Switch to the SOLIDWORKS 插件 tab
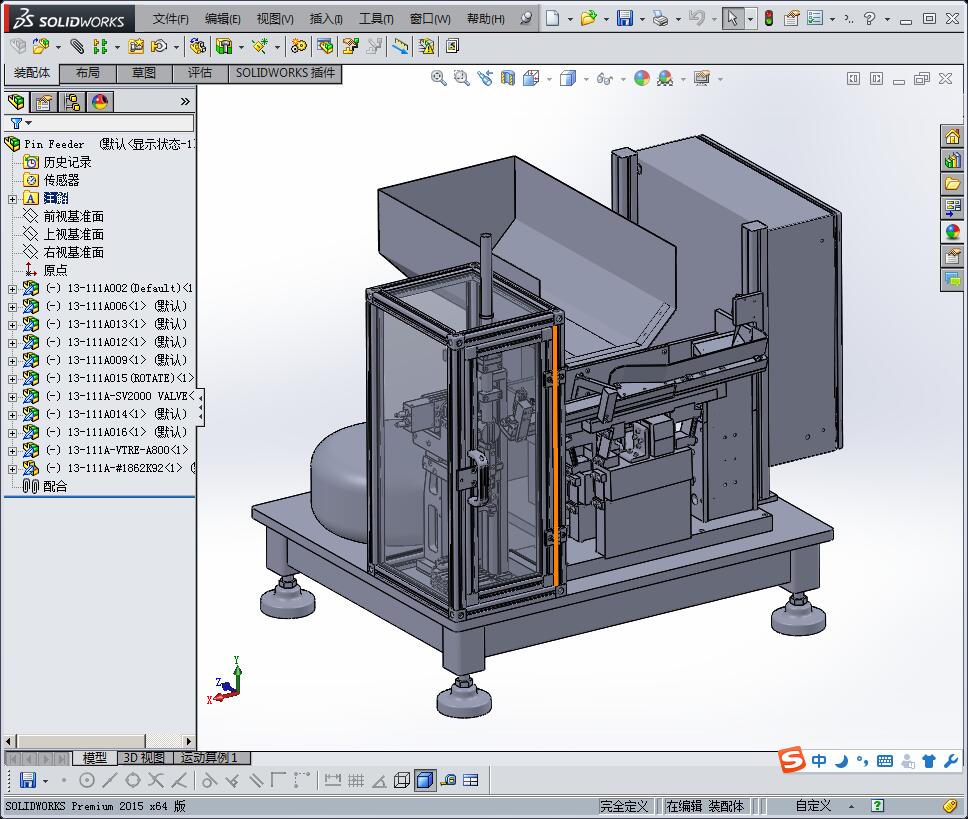 click(285, 73)
